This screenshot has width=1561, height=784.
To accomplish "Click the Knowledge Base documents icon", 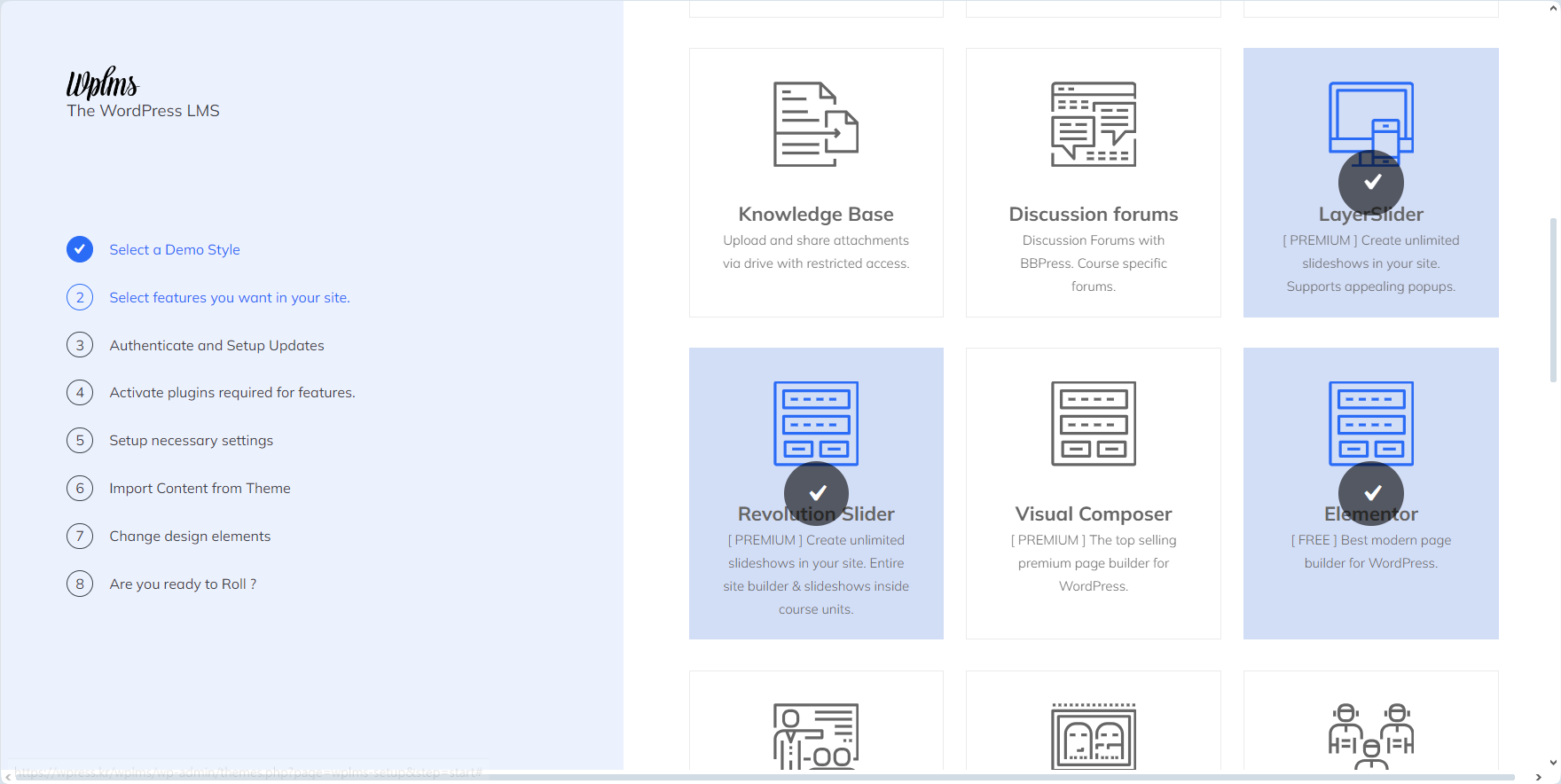I will point(816,124).
